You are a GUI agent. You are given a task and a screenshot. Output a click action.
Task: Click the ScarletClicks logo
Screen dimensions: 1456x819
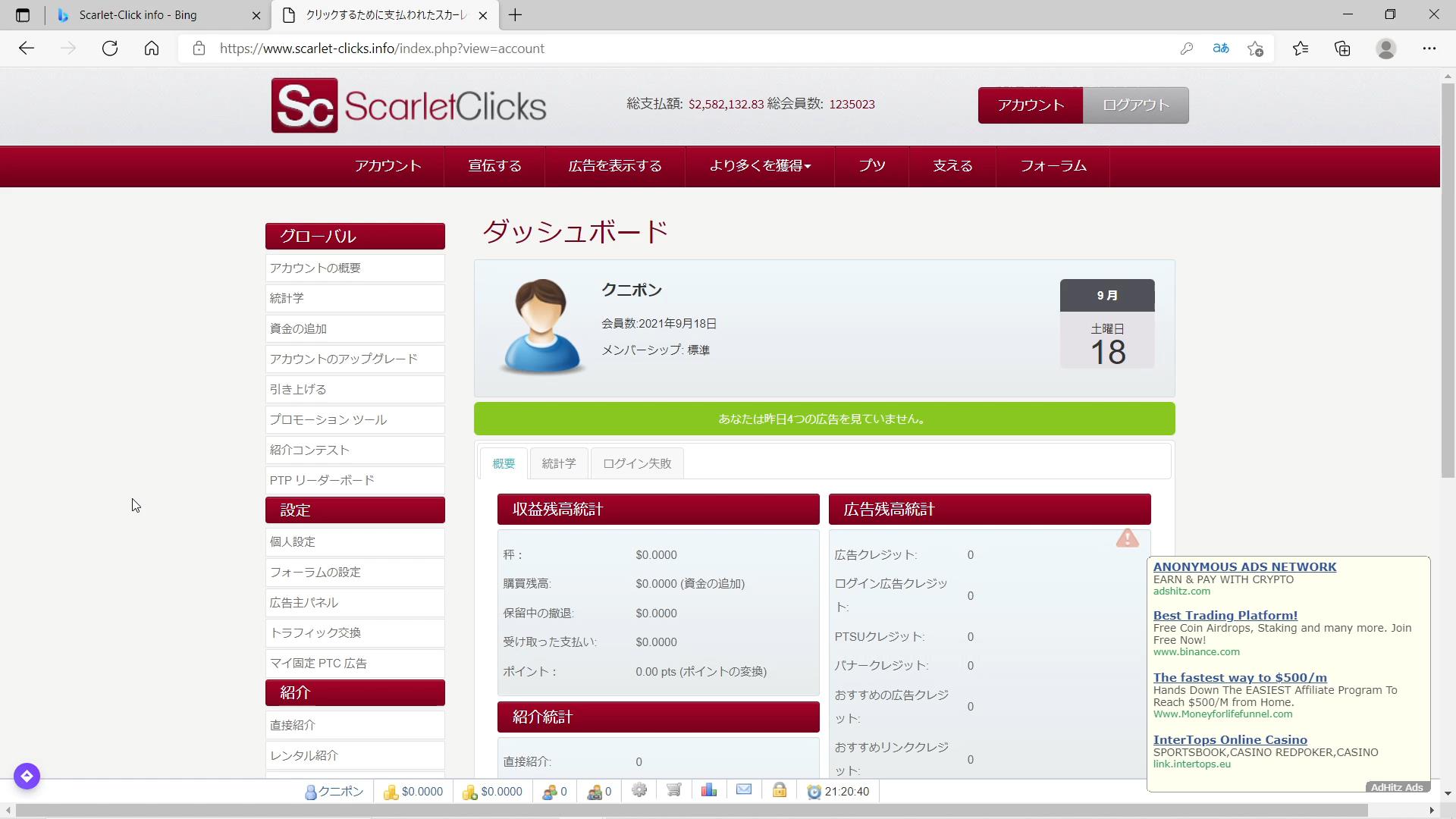coord(409,105)
